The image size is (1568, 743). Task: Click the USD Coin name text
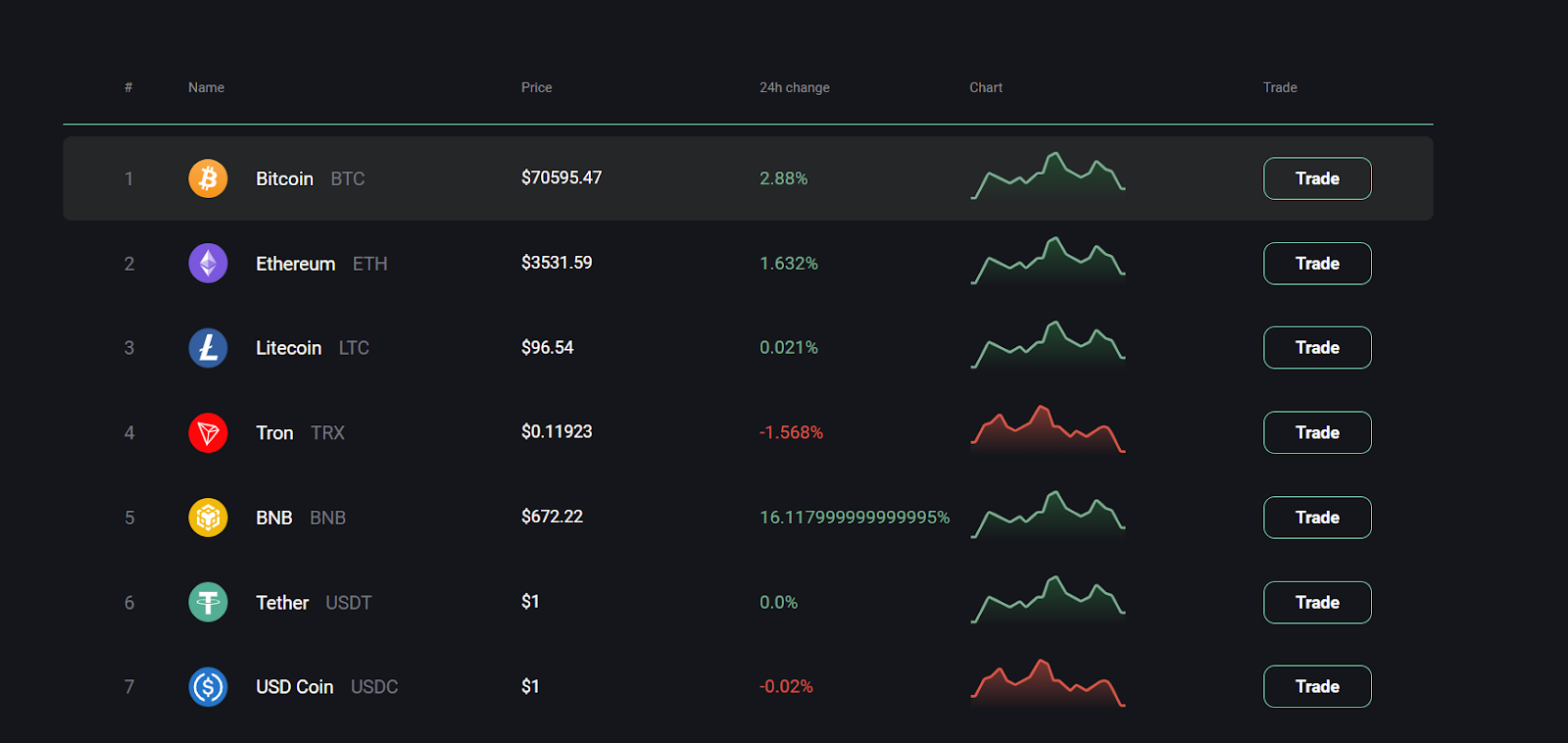tap(294, 687)
